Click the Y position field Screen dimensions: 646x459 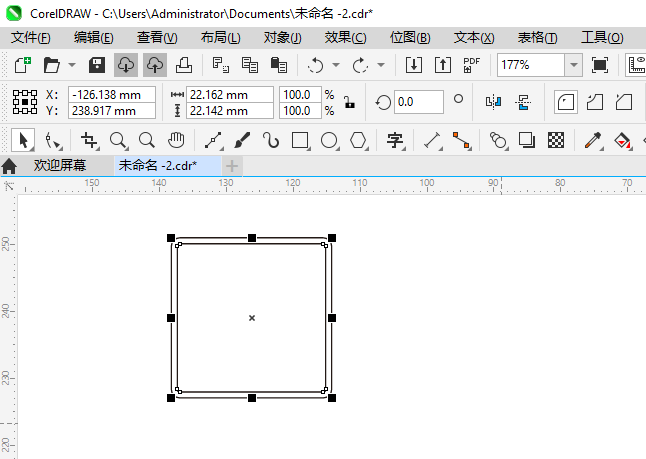[112, 111]
